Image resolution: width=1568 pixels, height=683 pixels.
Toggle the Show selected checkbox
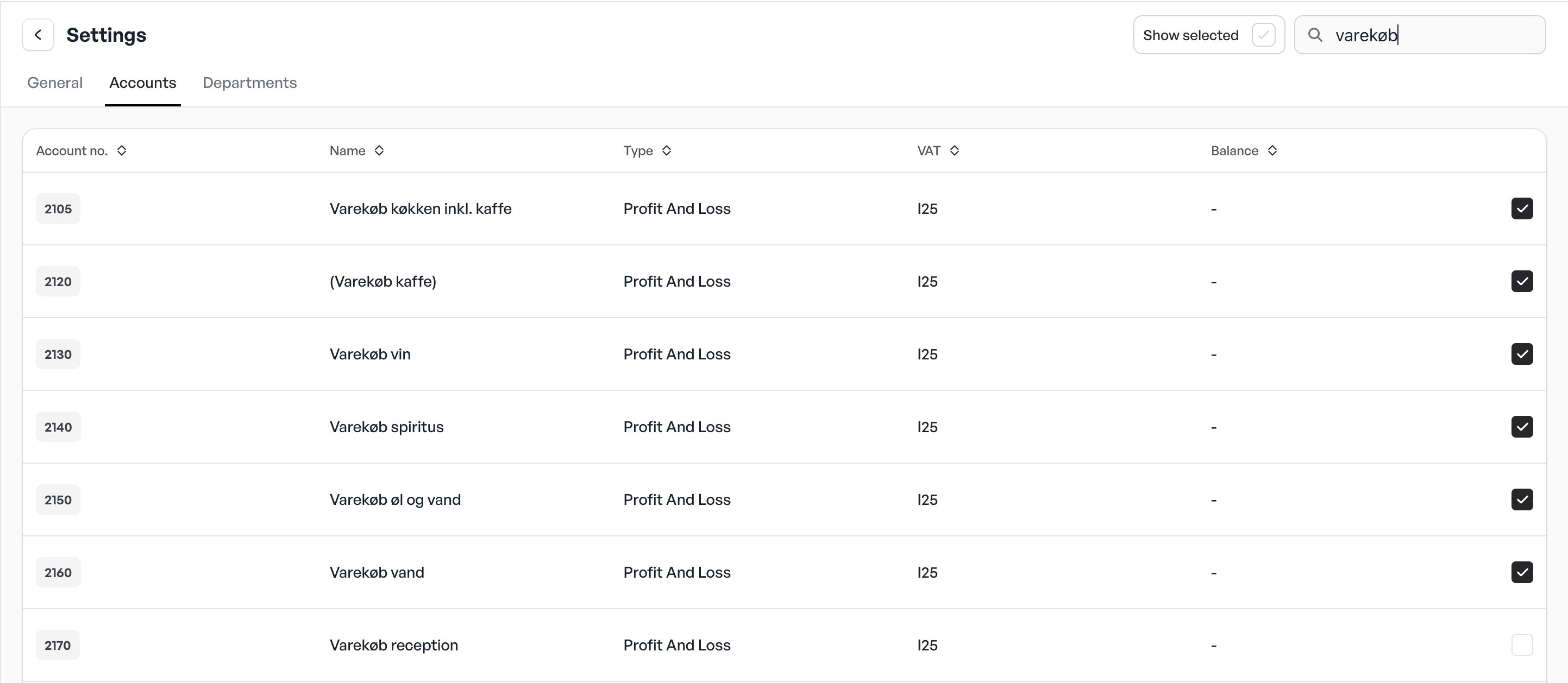(1263, 35)
